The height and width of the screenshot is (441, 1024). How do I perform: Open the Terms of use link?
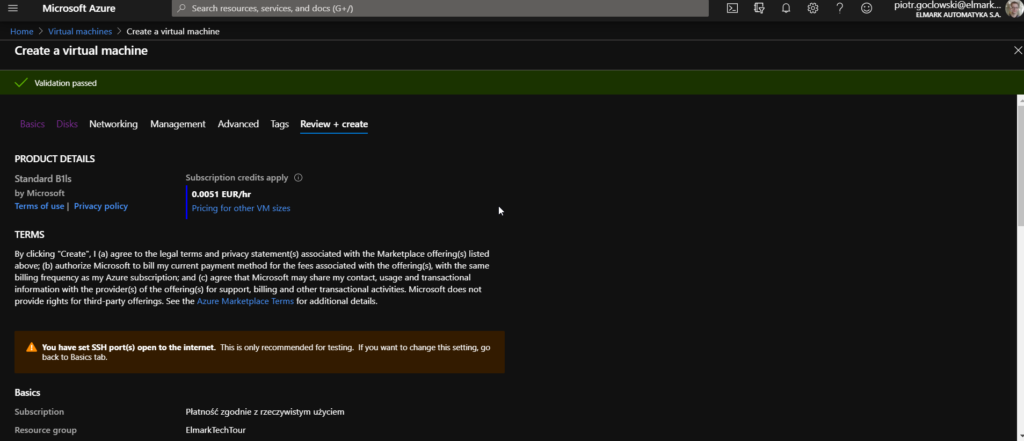(x=39, y=206)
